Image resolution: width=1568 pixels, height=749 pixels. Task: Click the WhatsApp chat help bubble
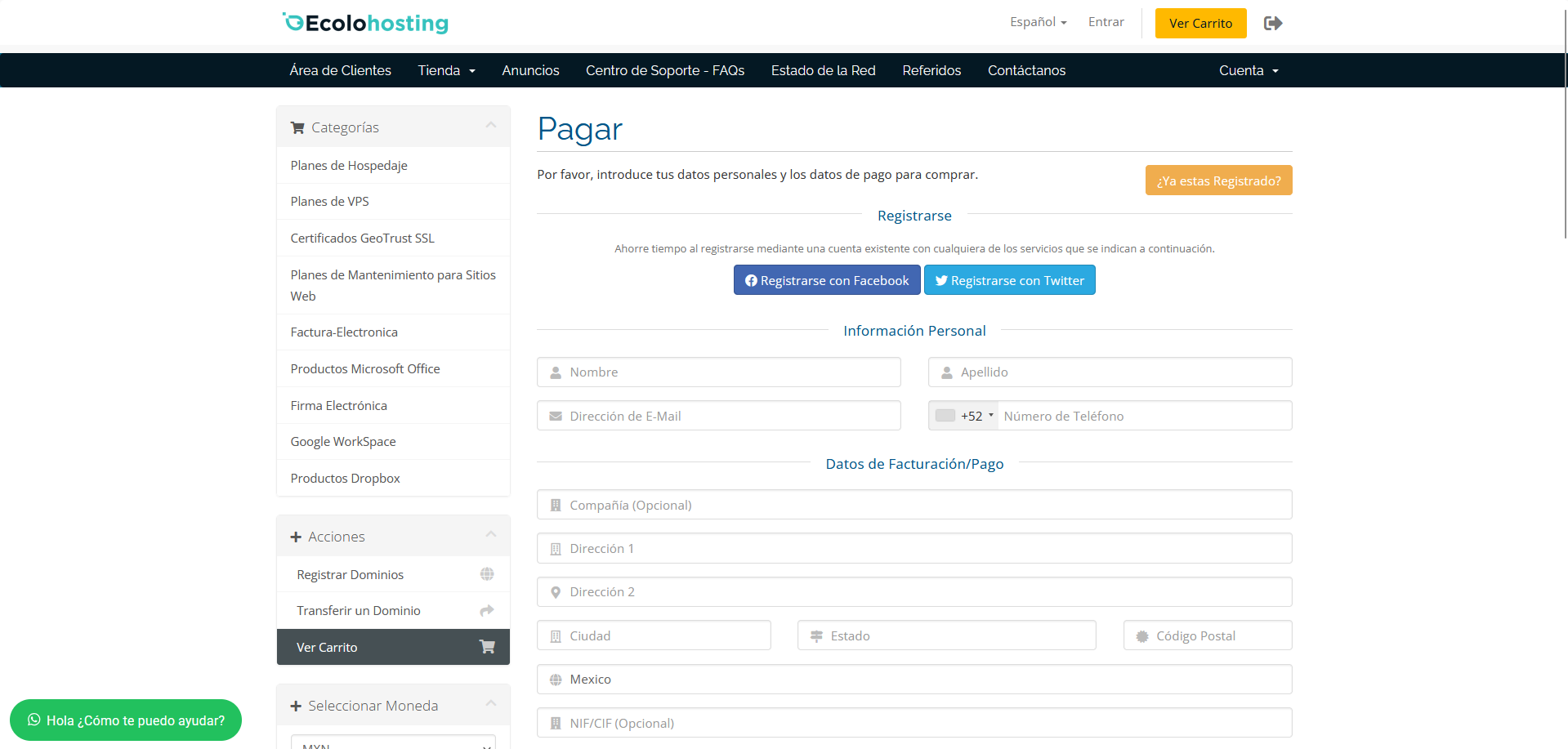[x=126, y=720]
